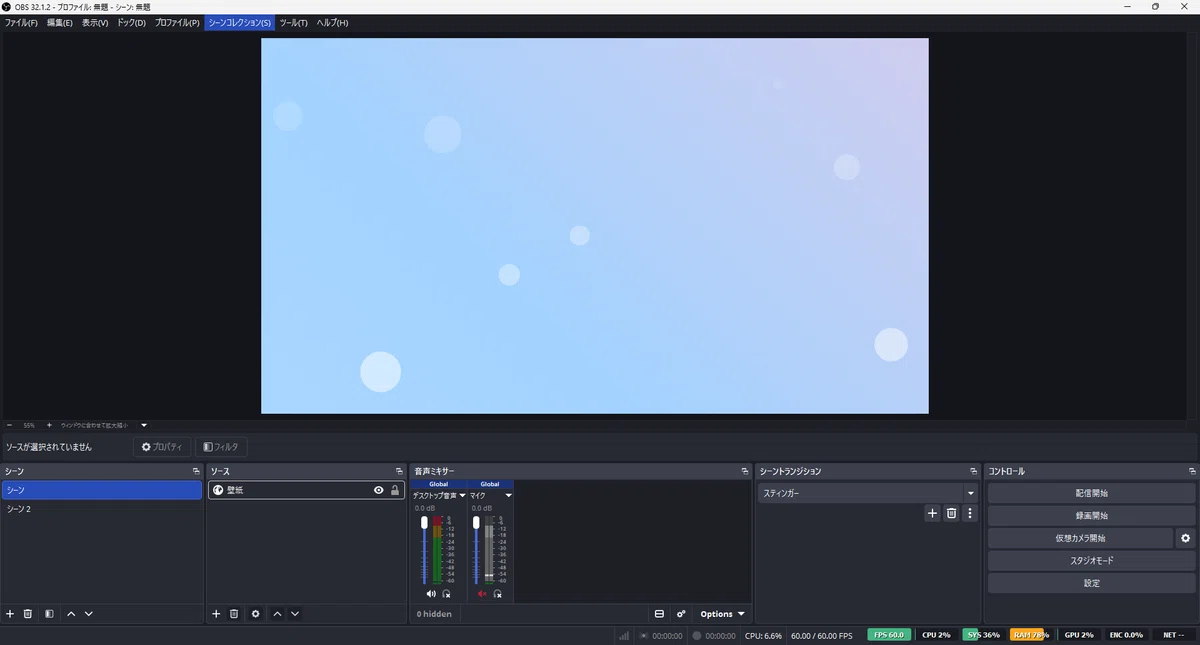Open the ドック(D) menu
1200x645 pixels.
(x=131, y=22)
